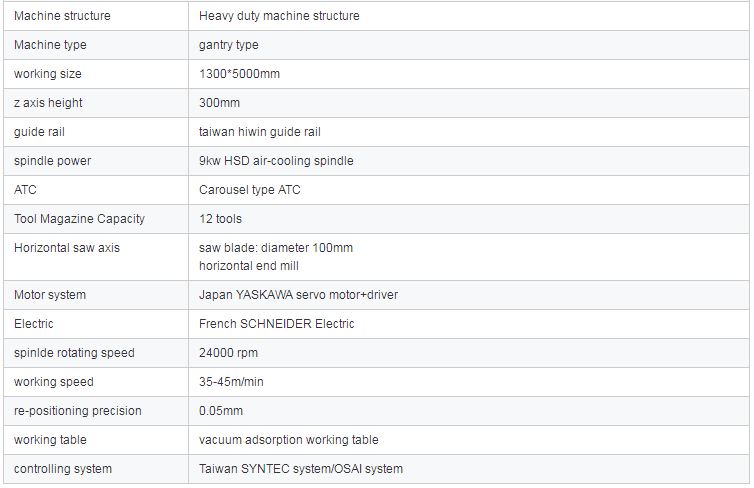This screenshot has height=488, width=754.
Task: Select the 12 tools value
Action: click(x=220, y=219)
